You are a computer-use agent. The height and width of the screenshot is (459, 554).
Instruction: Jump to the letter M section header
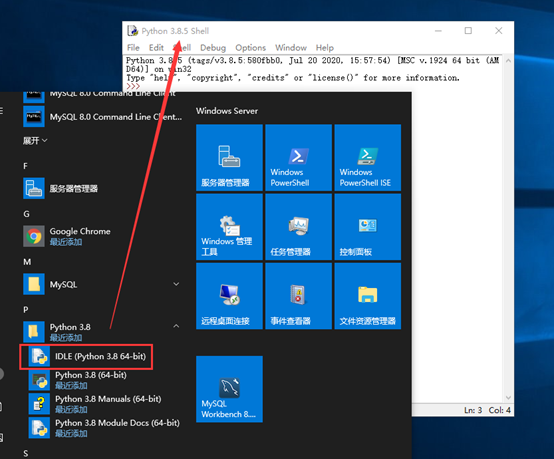(27, 262)
